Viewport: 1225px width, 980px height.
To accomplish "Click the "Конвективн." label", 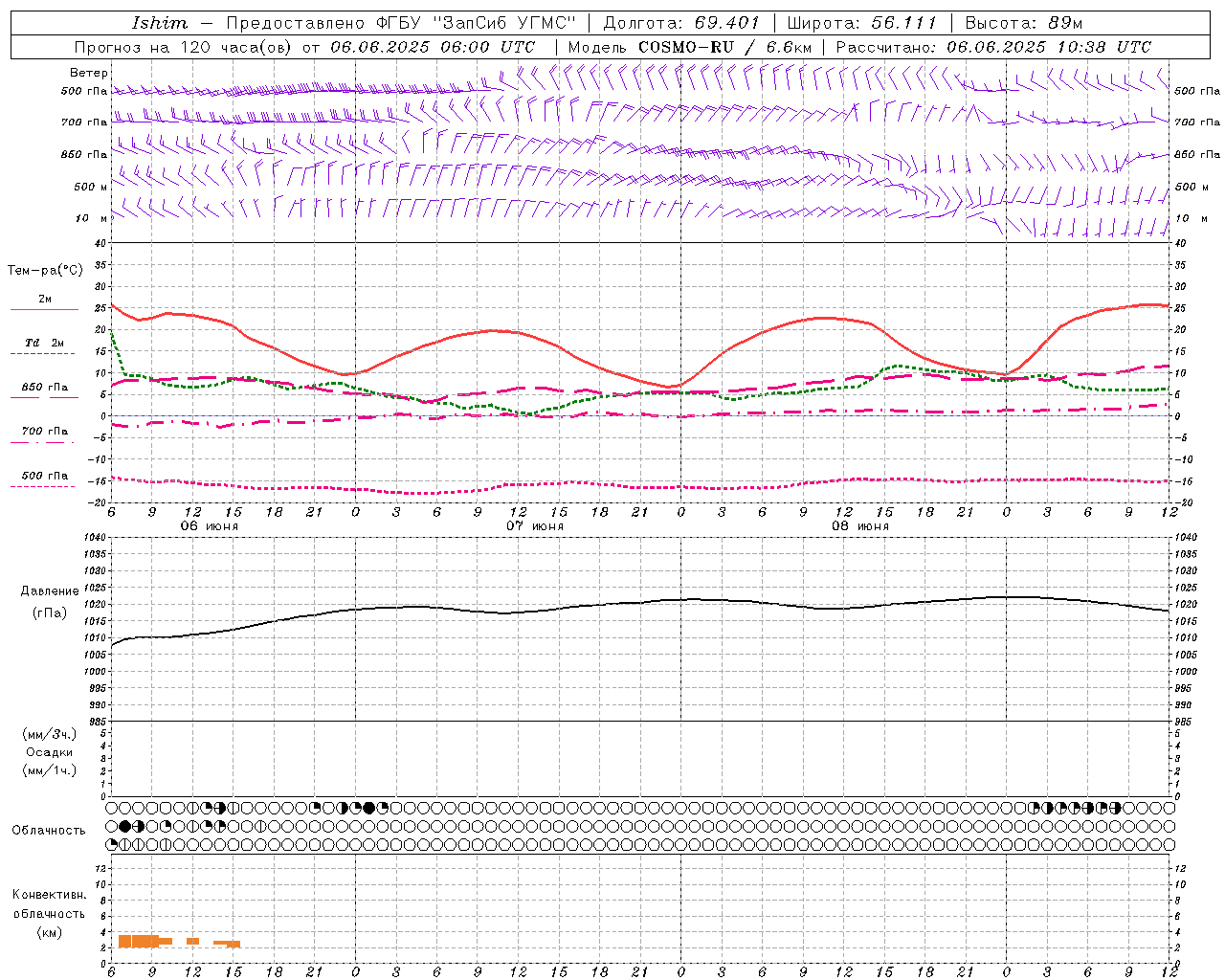I will 50,895.
